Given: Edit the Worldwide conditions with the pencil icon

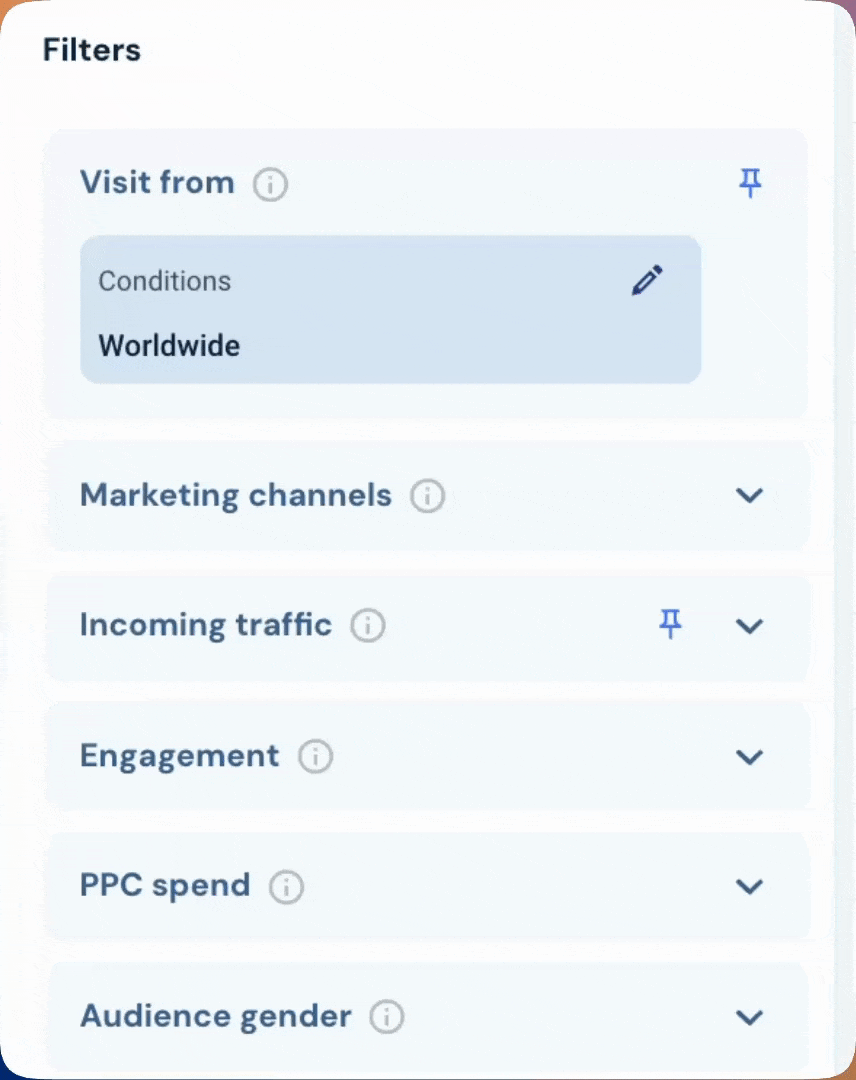Looking at the screenshot, I should pos(647,280).
